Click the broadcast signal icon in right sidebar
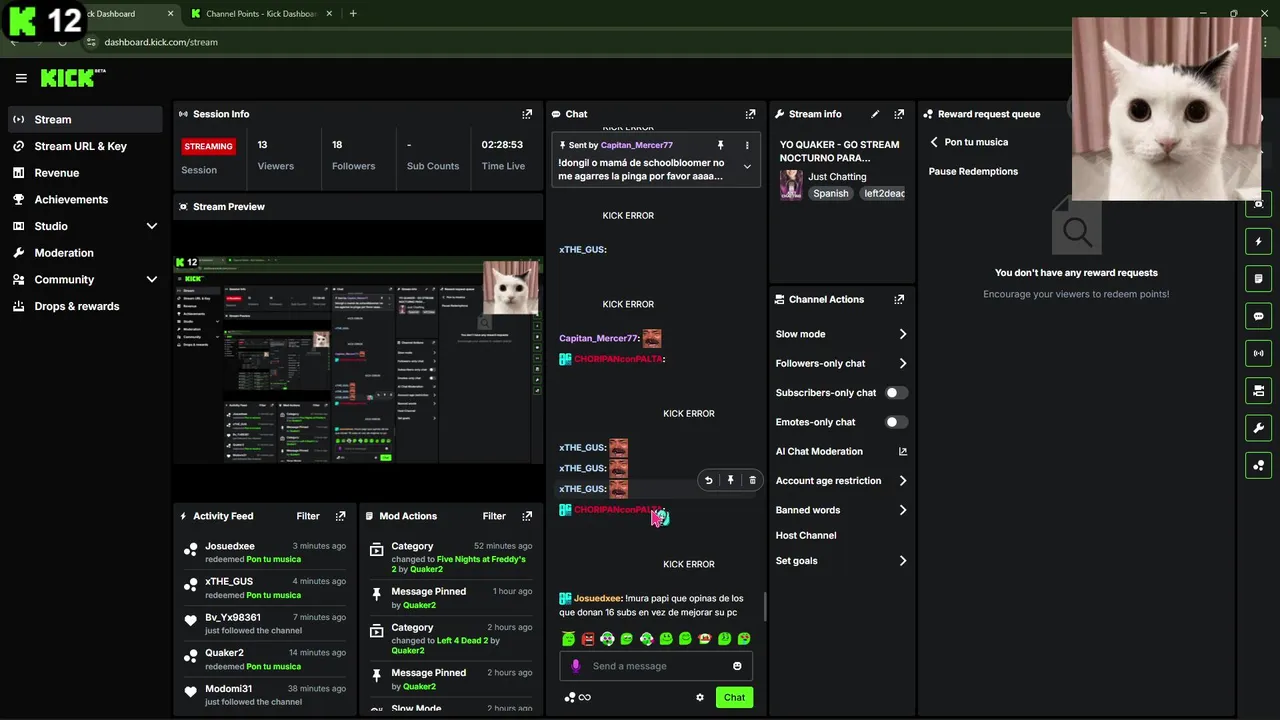 [1259, 353]
